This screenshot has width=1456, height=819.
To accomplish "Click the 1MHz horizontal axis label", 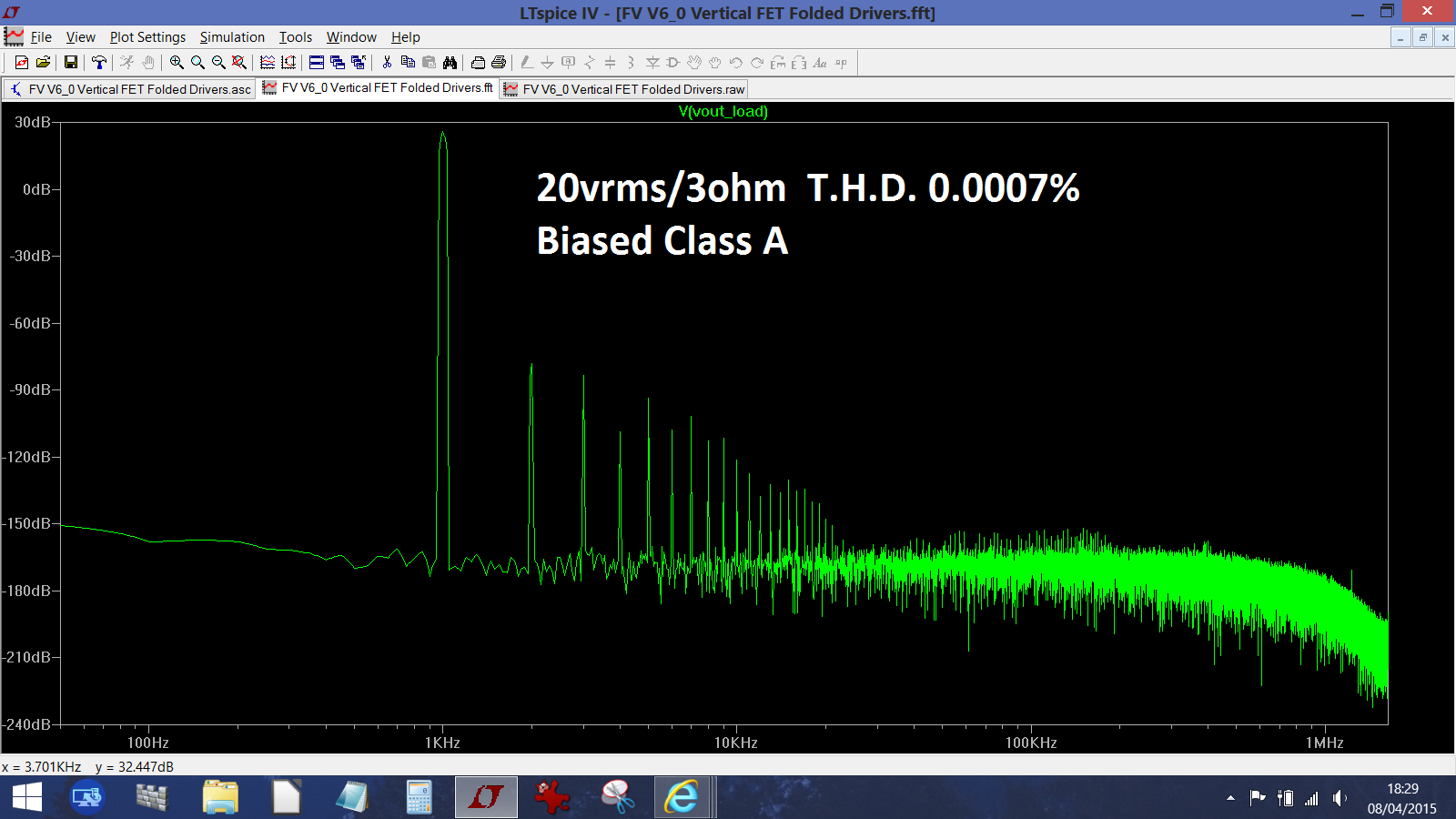I will pyautogui.click(x=1324, y=743).
